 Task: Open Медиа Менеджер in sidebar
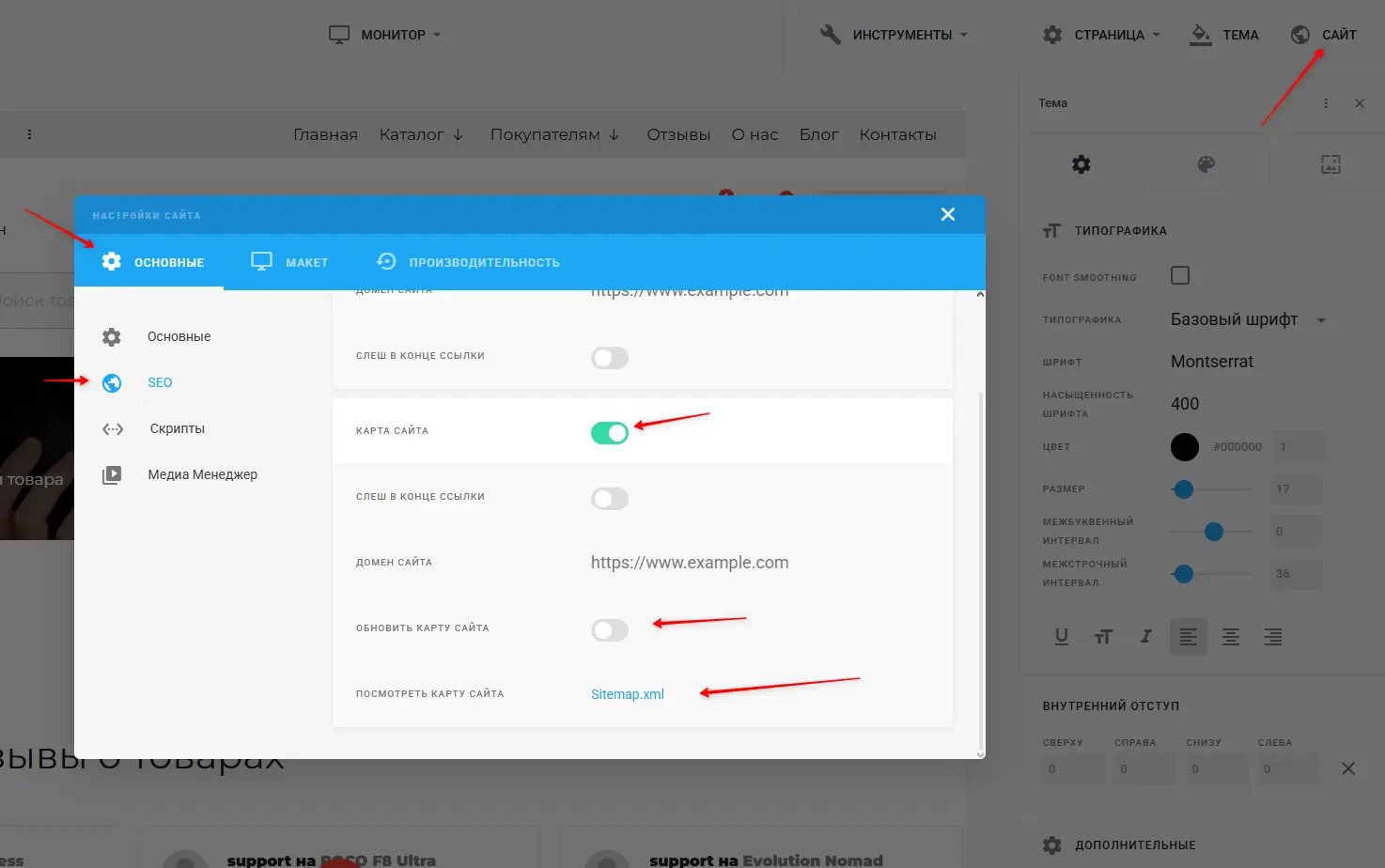pos(201,474)
